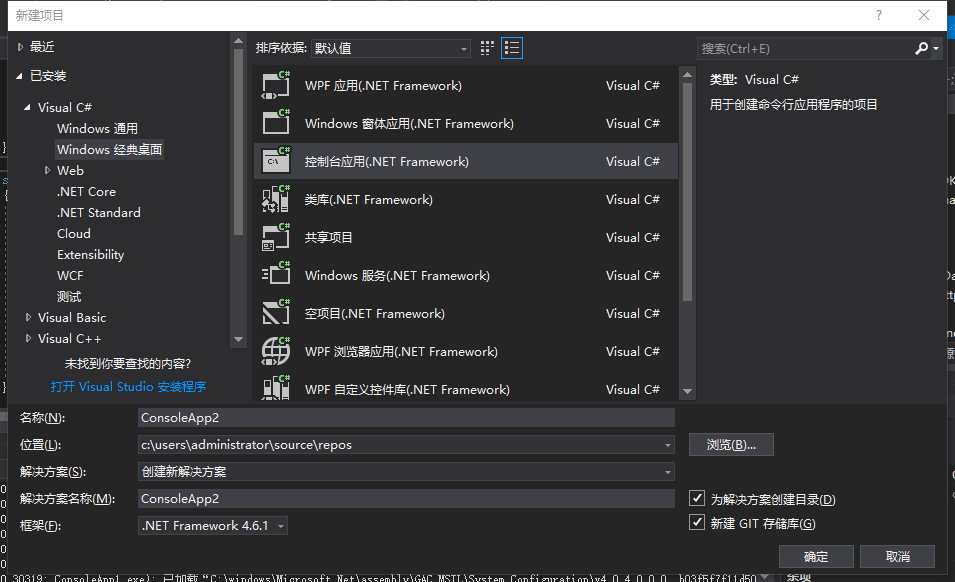The image size is (955, 582).
Task: Click the Windows 服务 template icon
Action: click(276, 275)
